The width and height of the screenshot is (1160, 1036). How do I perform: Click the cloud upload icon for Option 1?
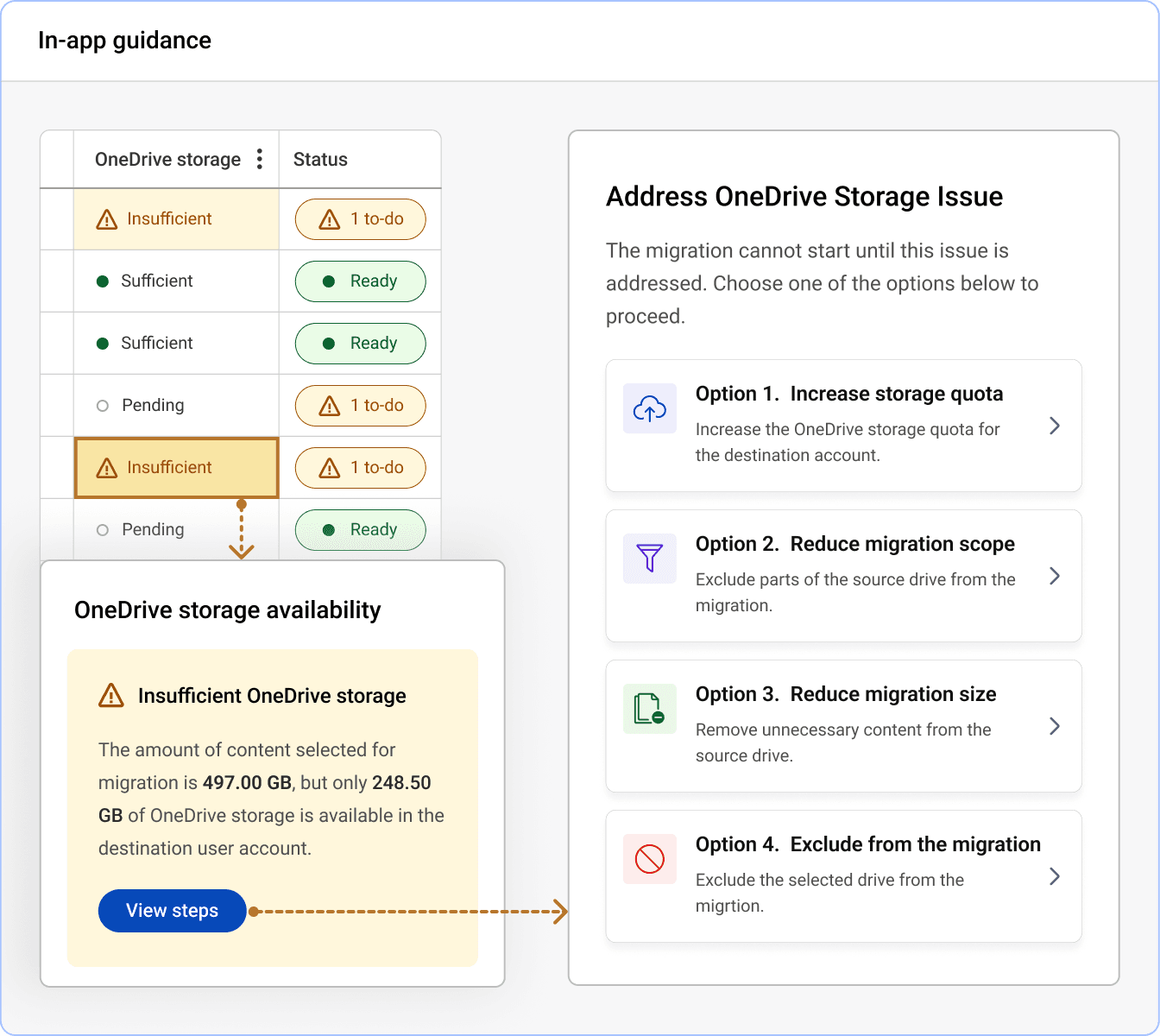click(650, 408)
